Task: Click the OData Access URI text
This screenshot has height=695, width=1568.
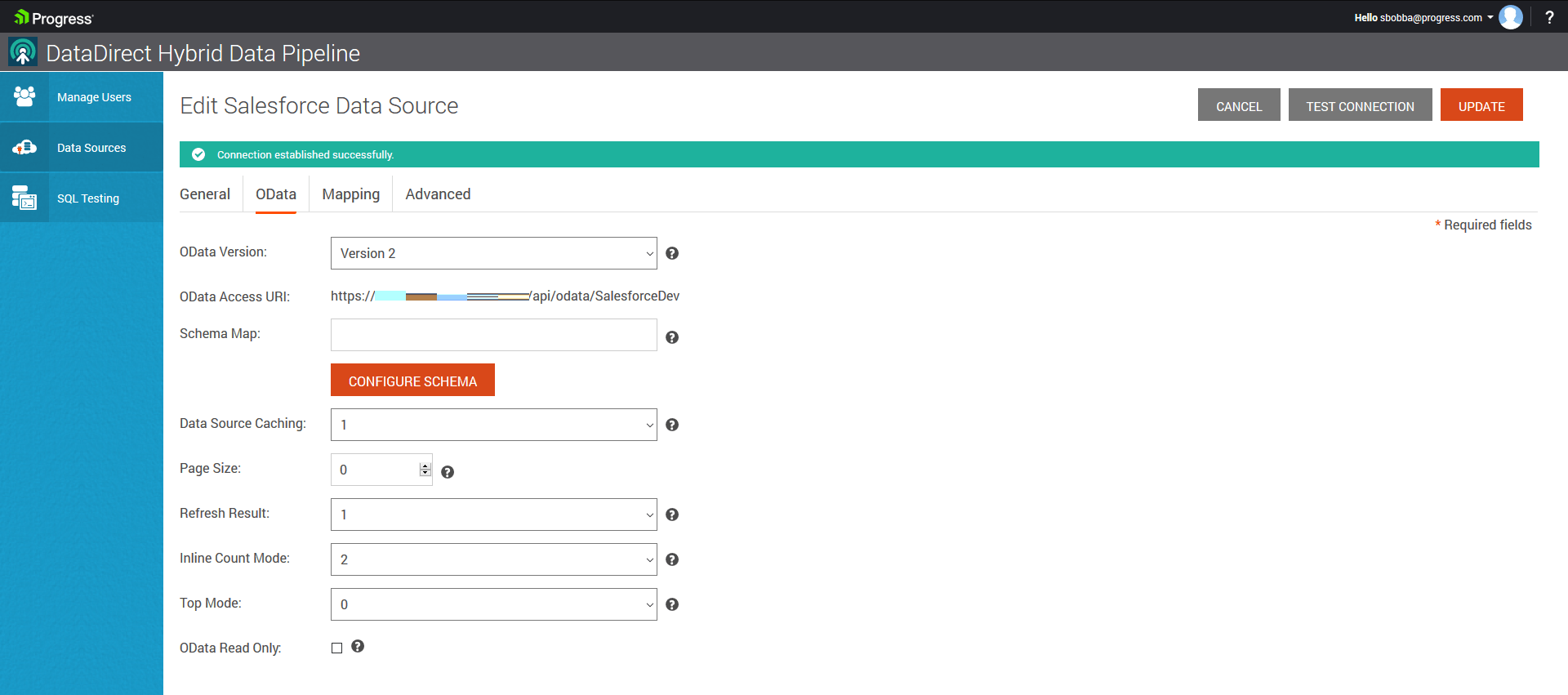Action: coord(505,296)
